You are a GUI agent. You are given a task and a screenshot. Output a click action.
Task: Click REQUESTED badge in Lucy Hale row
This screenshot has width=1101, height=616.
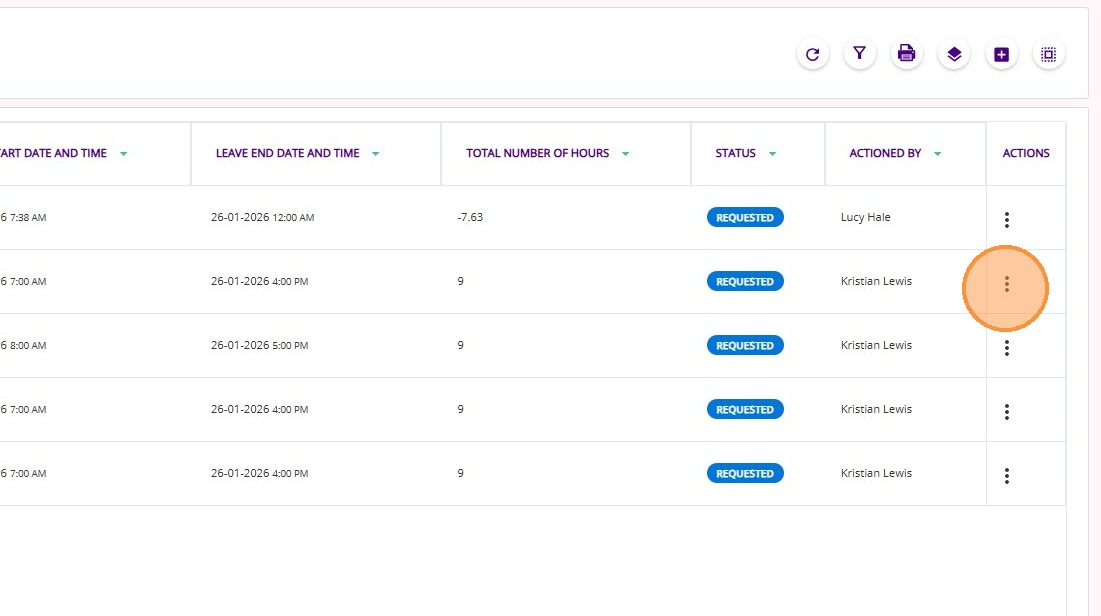745,218
